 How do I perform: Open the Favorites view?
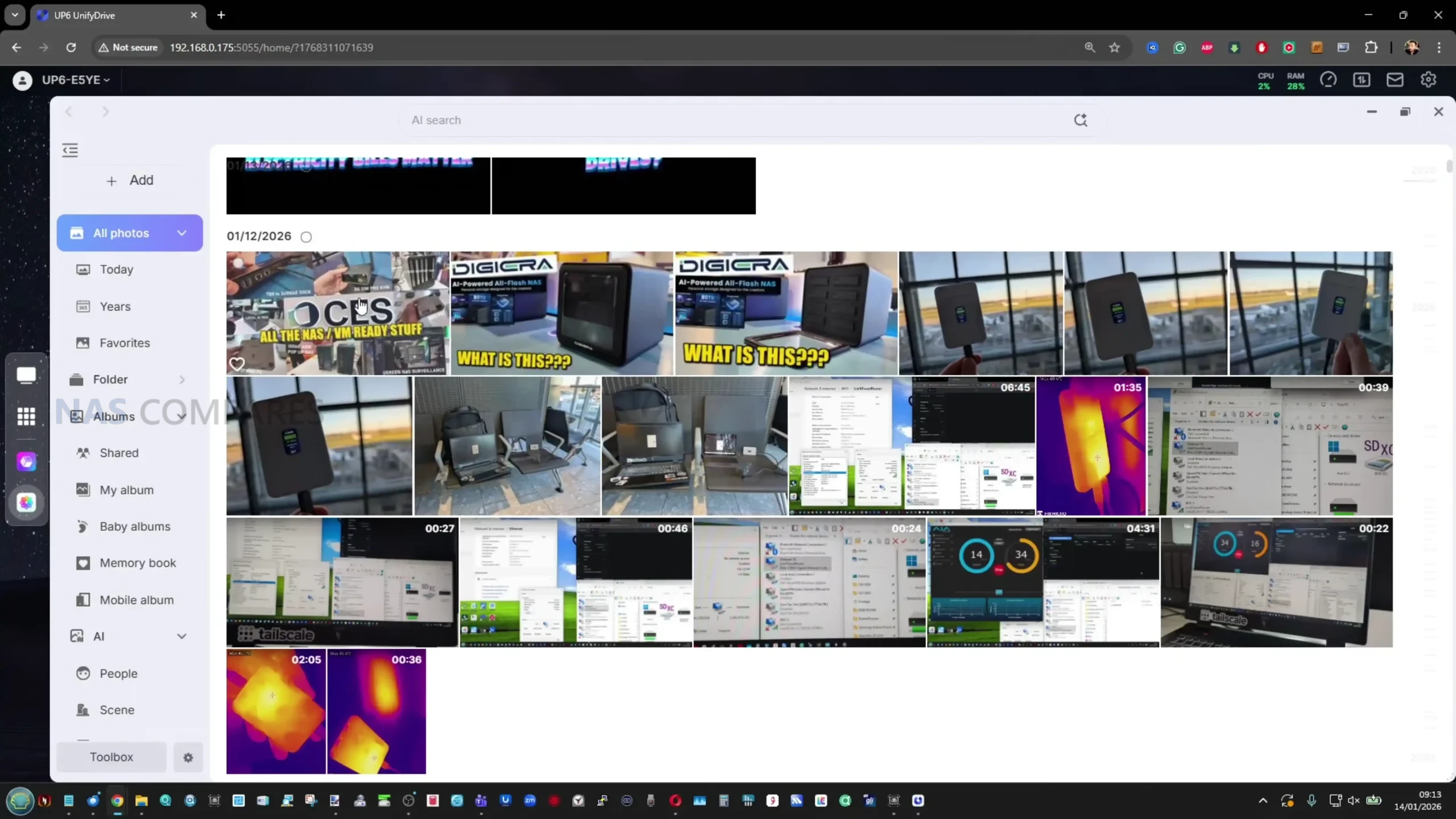pos(125,343)
